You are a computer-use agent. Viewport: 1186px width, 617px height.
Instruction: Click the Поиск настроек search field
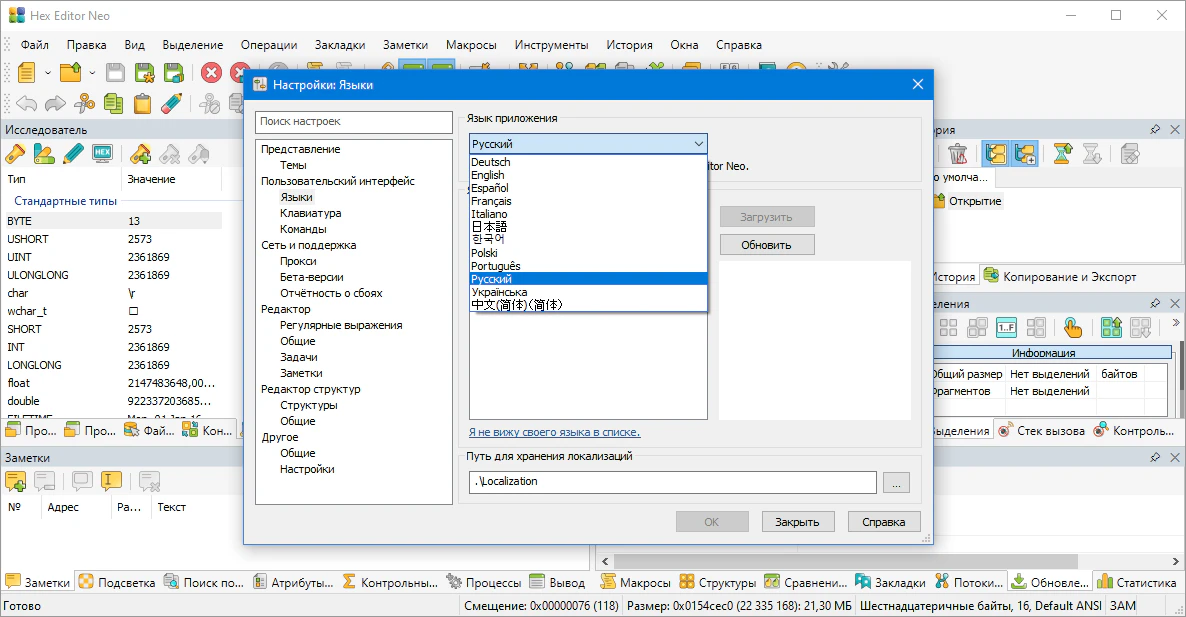[x=354, y=122]
